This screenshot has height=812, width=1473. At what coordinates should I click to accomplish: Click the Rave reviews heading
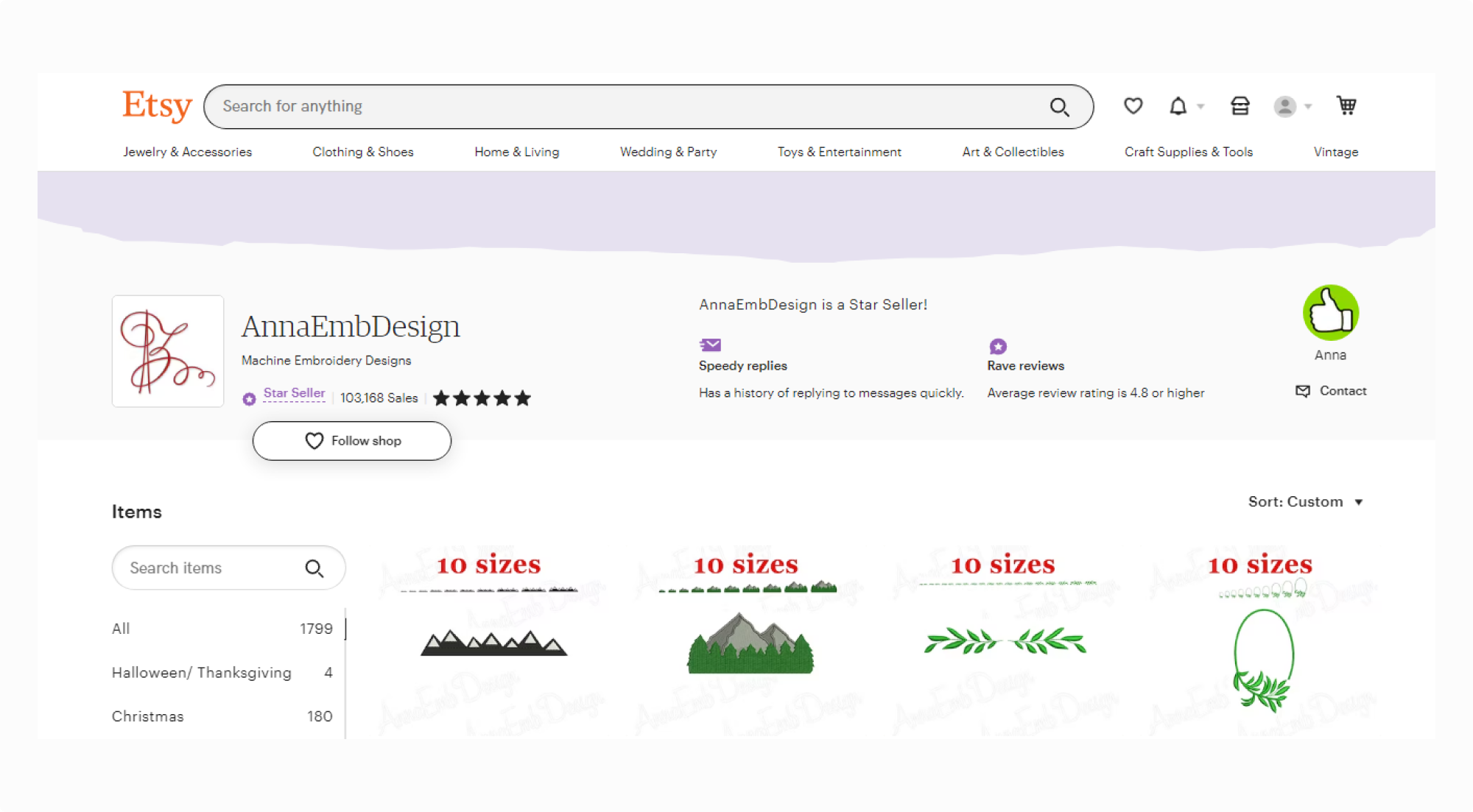tap(1025, 366)
